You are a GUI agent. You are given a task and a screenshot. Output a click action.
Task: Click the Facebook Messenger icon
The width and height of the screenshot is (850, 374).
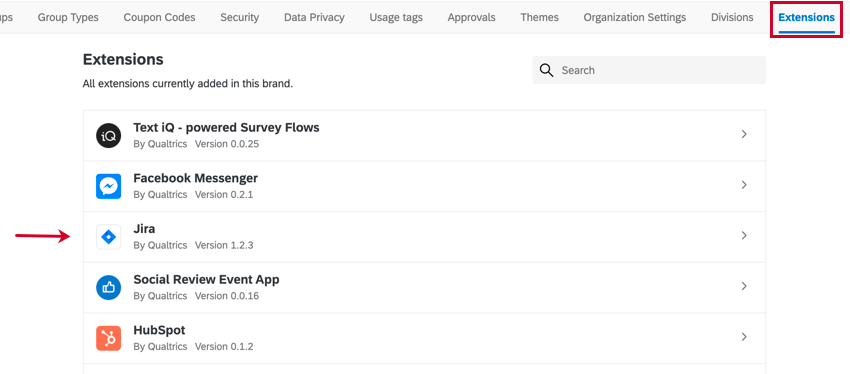108,186
